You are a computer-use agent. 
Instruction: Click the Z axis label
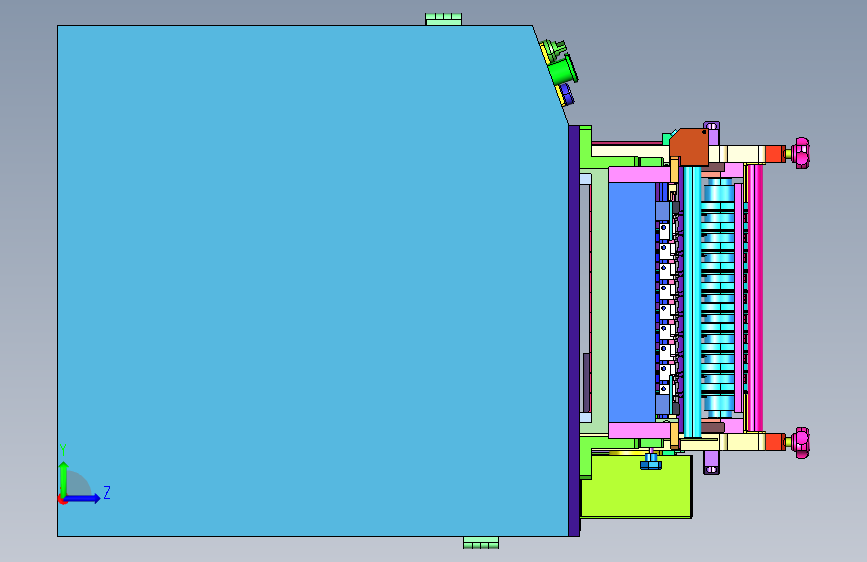coord(107,492)
